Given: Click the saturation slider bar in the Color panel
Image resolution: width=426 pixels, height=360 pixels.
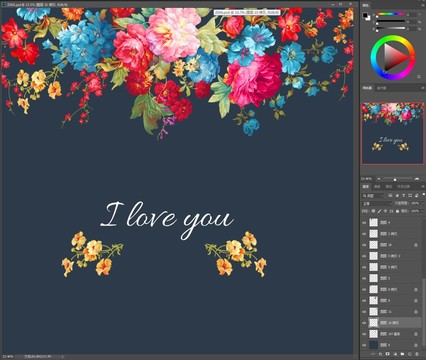Looking at the screenshot, I should [391, 21].
